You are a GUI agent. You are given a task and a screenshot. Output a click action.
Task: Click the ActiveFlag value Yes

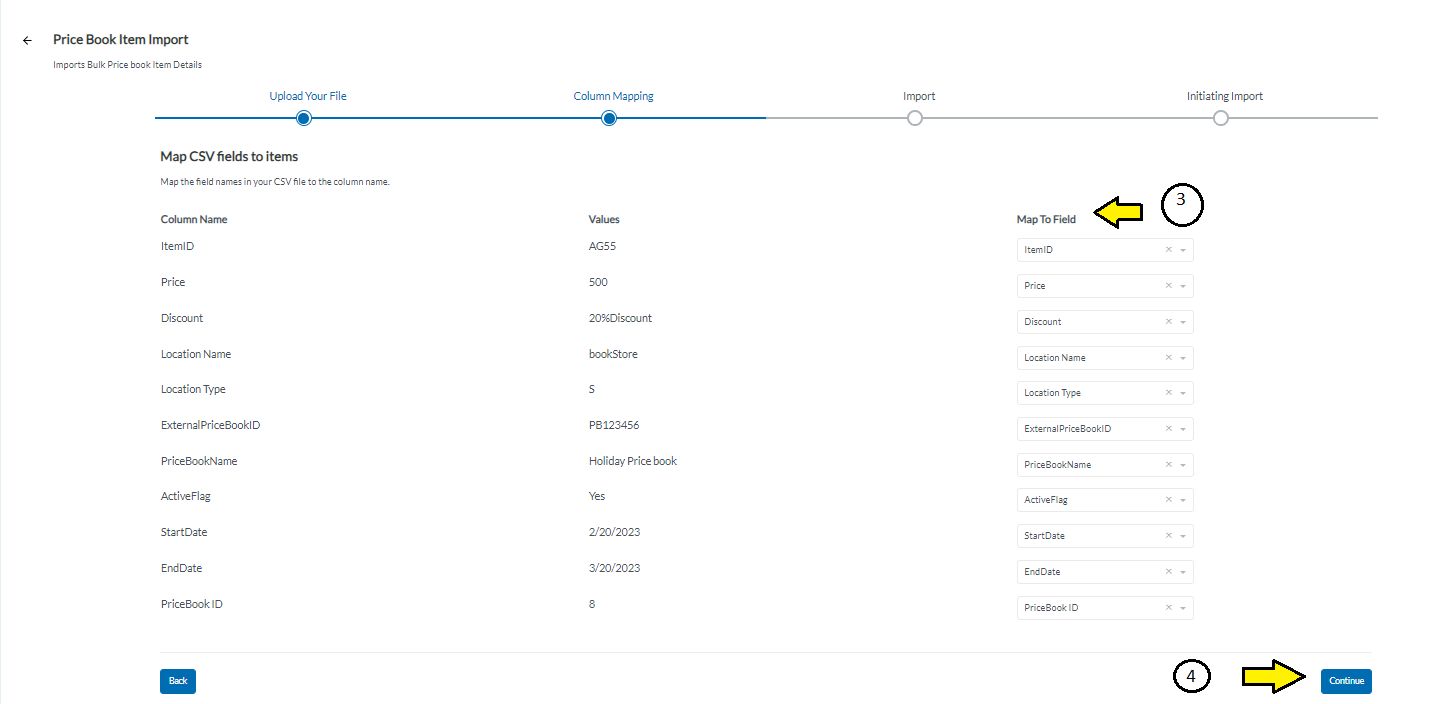point(597,496)
